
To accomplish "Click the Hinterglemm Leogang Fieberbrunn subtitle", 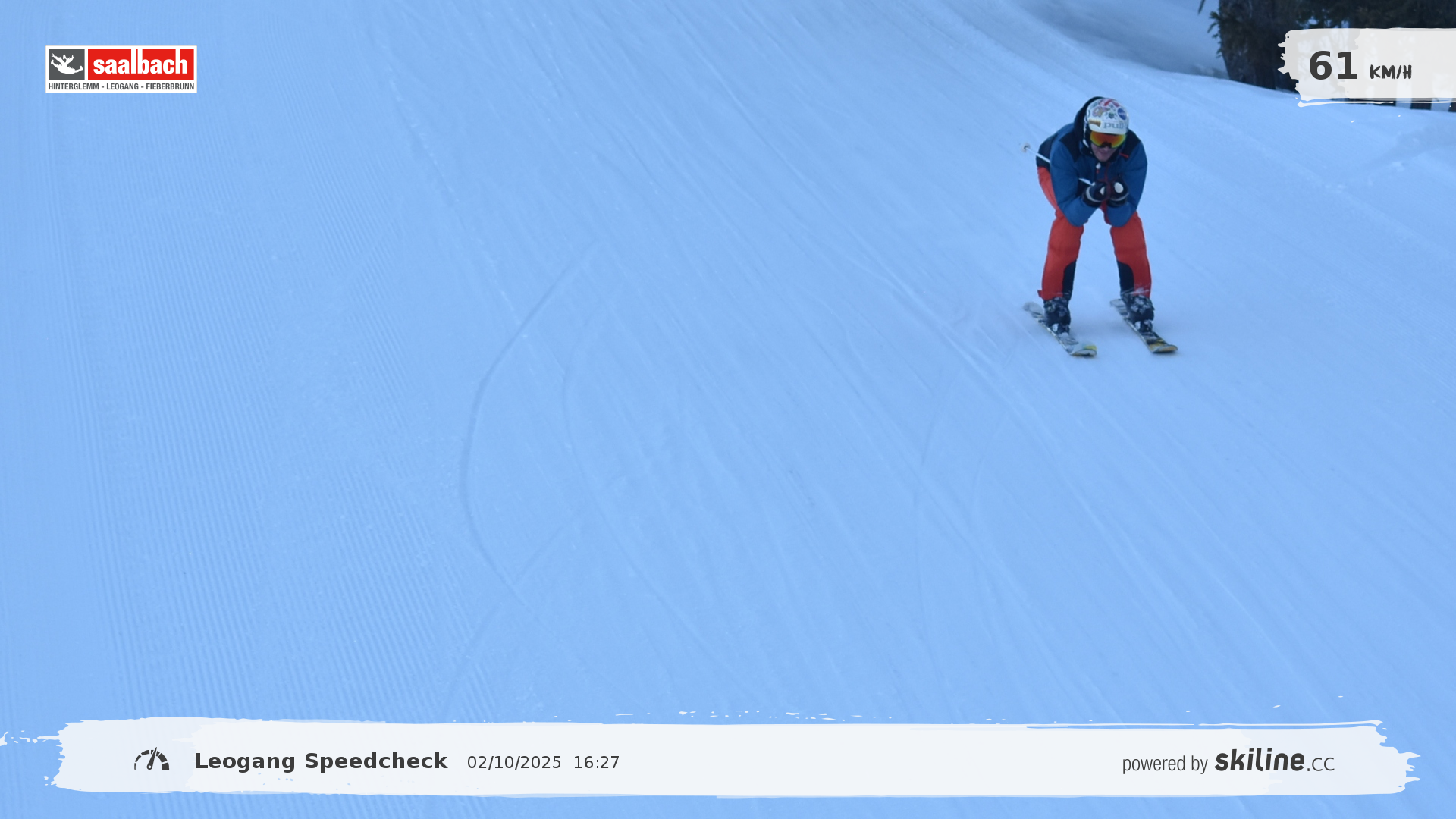I will coord(121,86).
